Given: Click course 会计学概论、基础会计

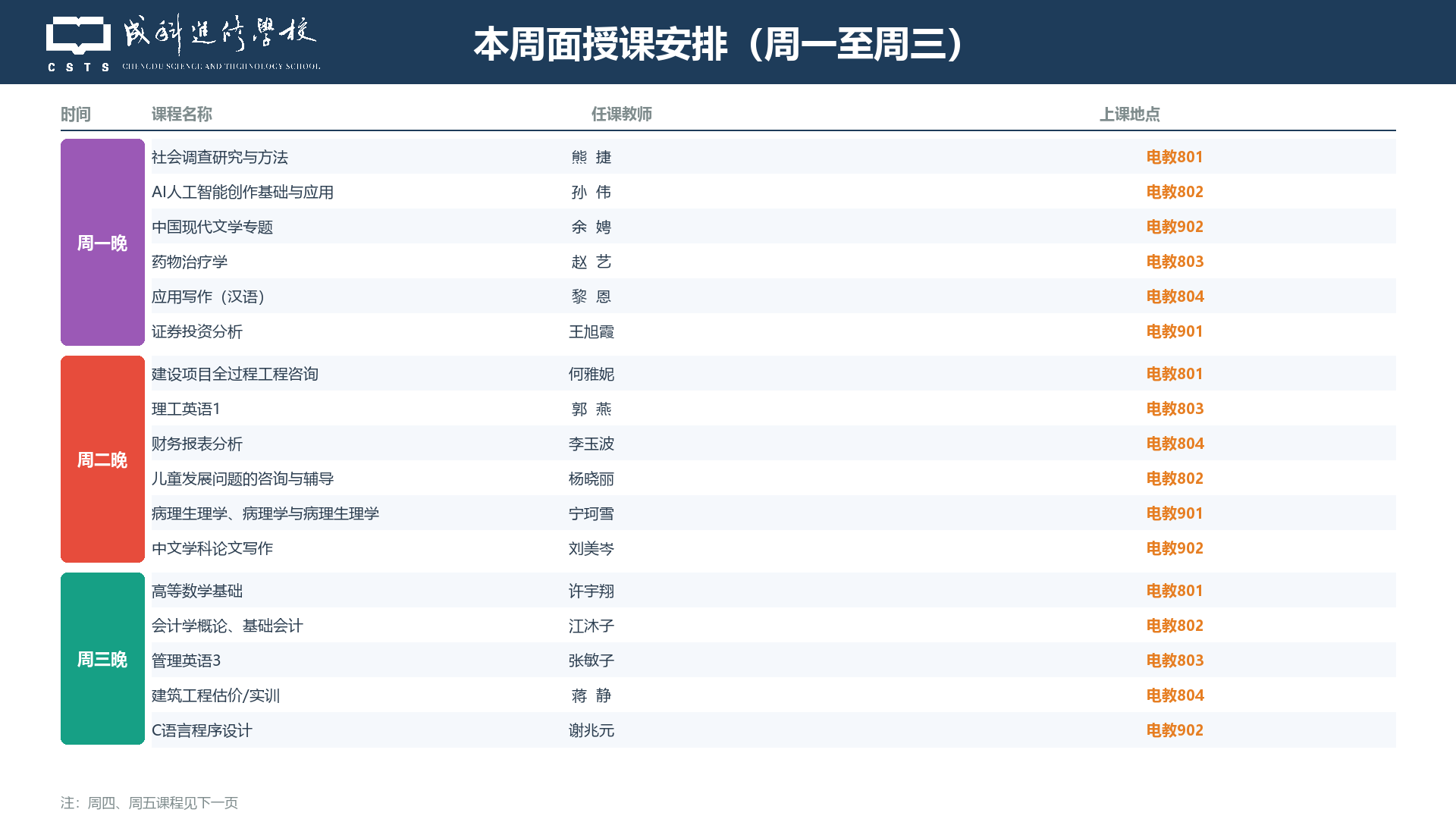Looking at the screenshot, I should point(227,626).
